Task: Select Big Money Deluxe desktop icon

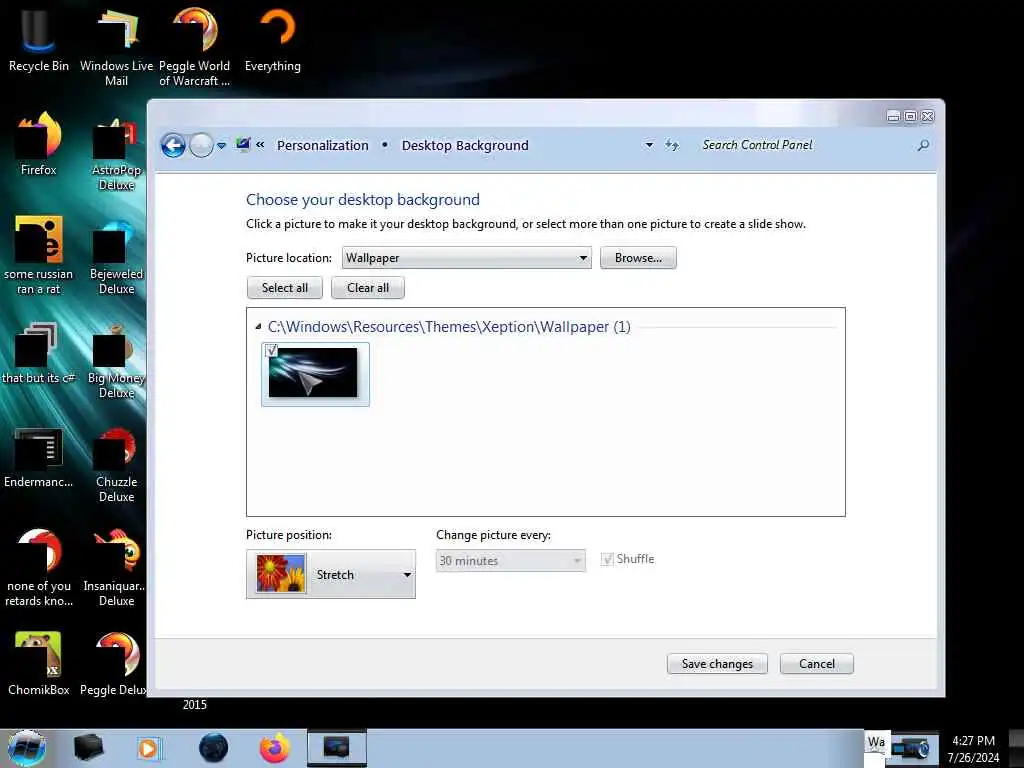Action: [116, 360]
